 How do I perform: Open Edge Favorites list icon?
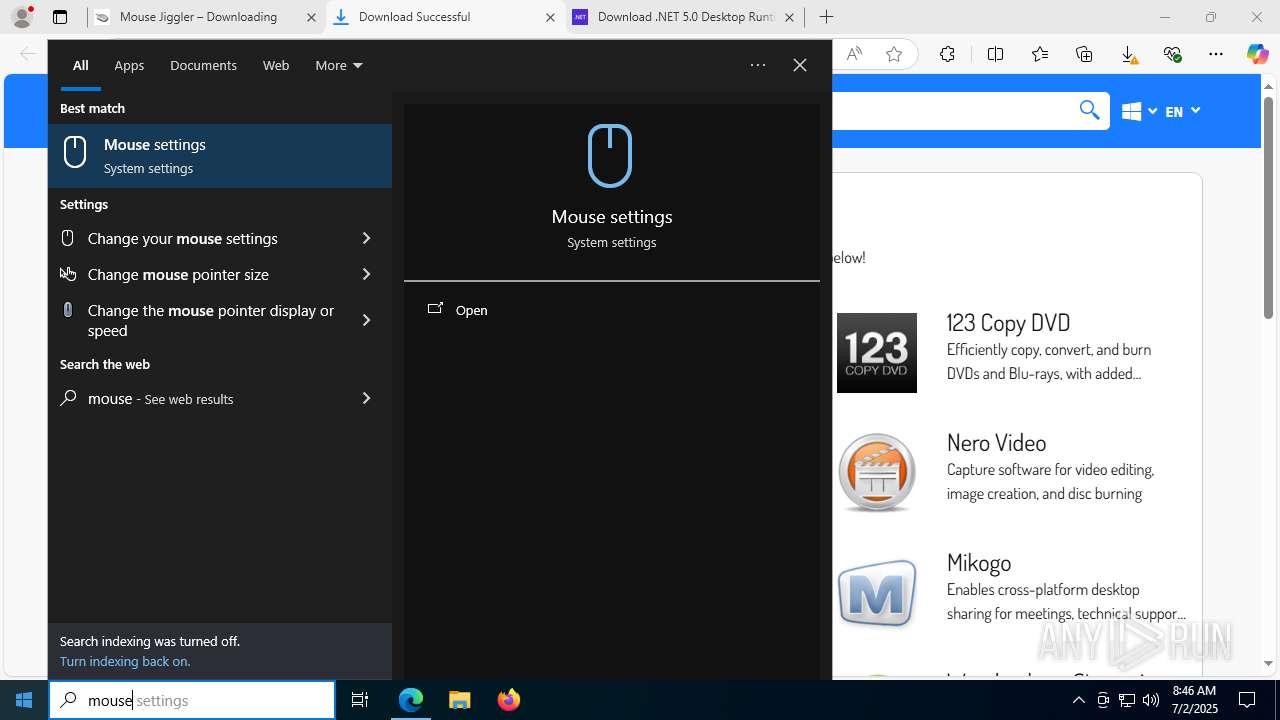pyautogui.click(x=1040, y=54)
